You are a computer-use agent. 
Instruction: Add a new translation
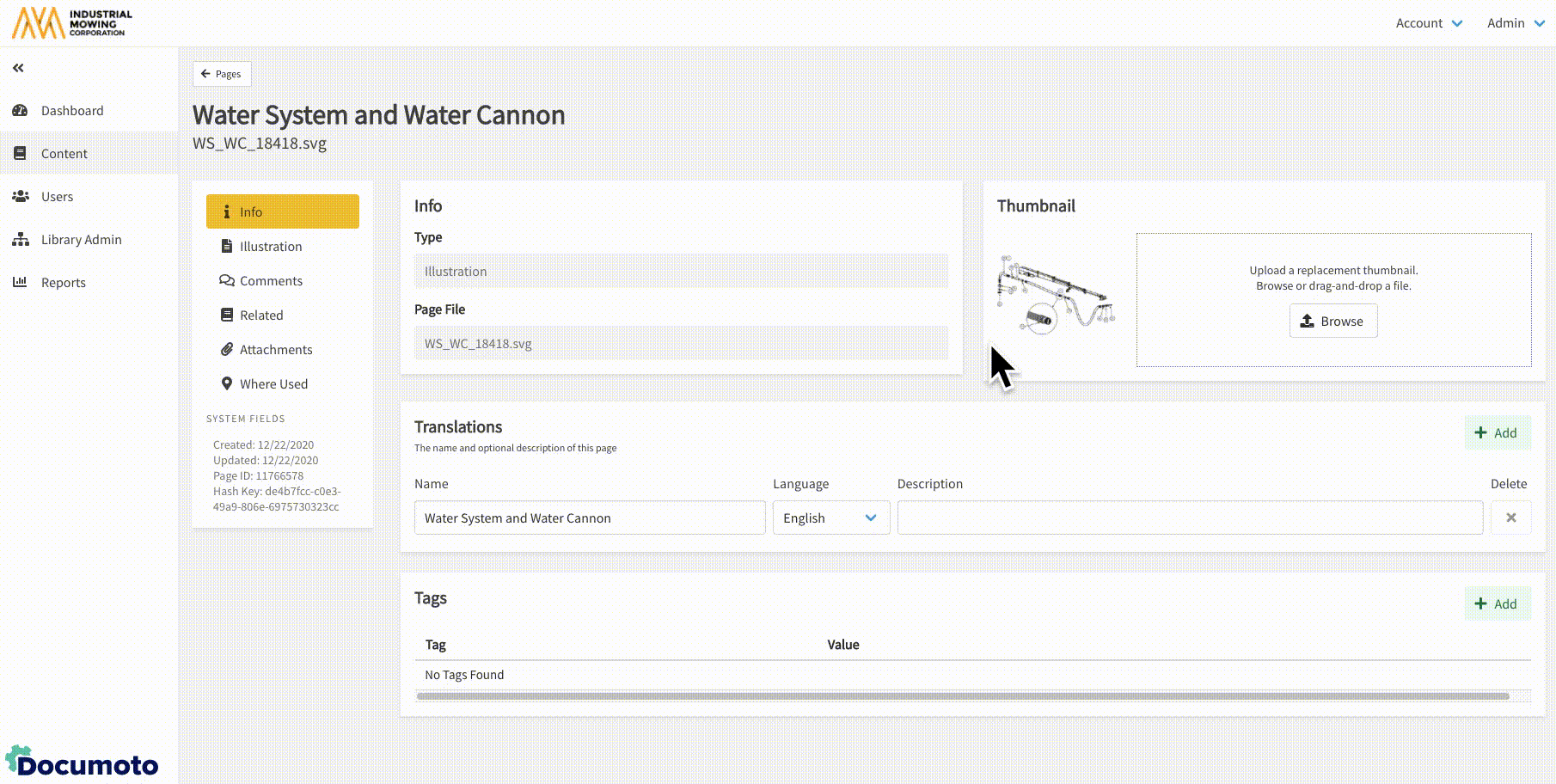[1497, 433]
